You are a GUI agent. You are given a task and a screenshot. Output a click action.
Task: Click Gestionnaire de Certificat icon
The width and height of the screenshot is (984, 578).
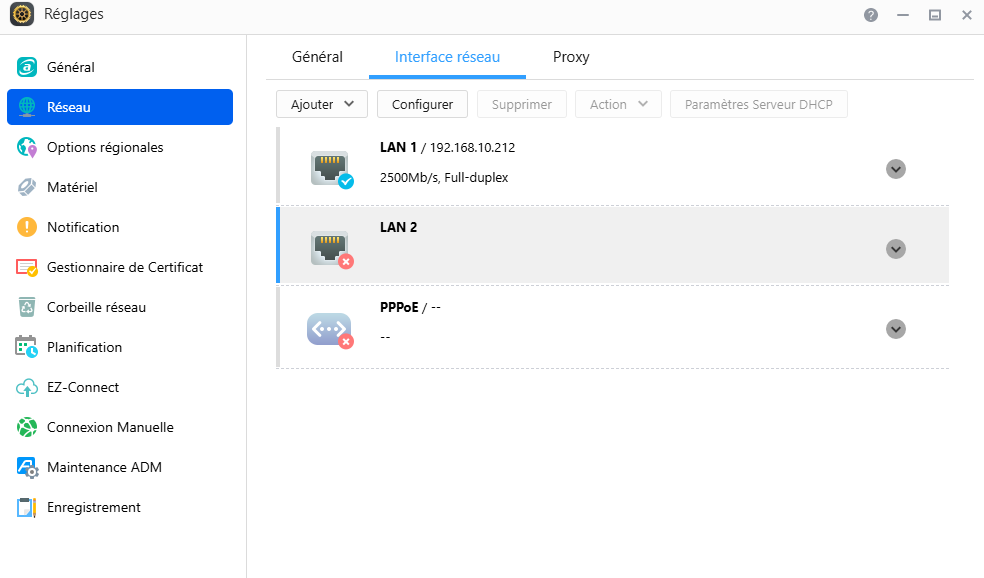click(x=27, y=267)
